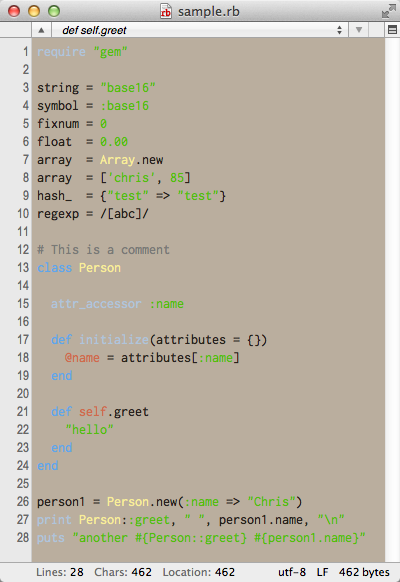Jump to next outline item with down arrow

tap(358, 30)
